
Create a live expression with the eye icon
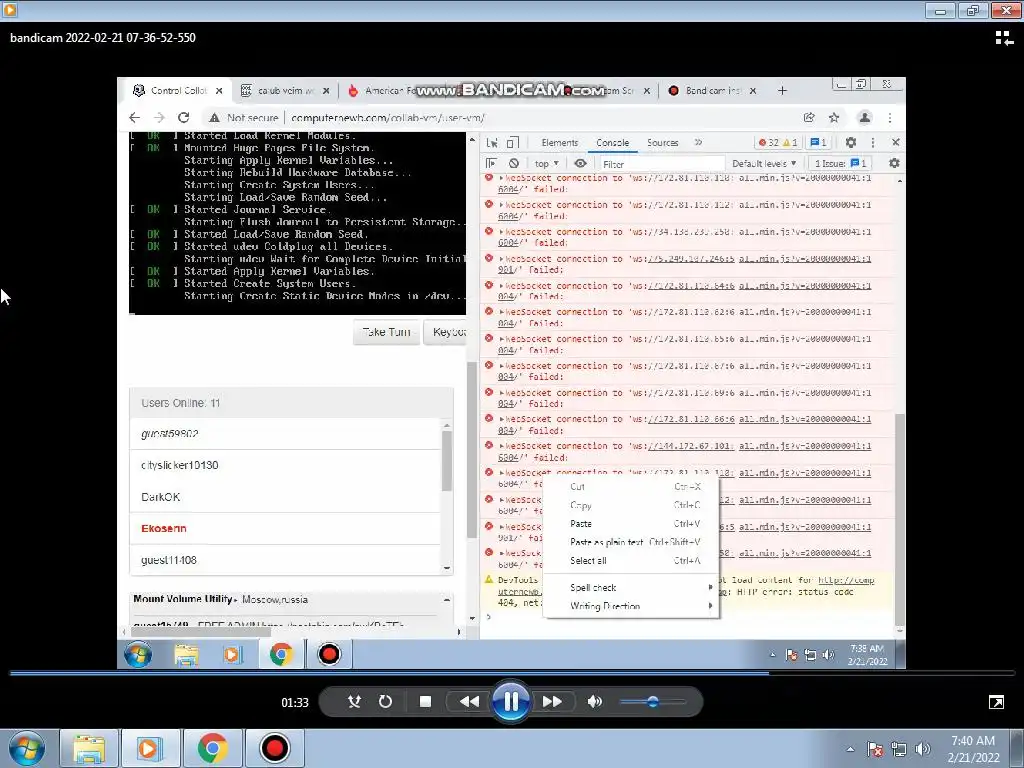click(581, 163)
